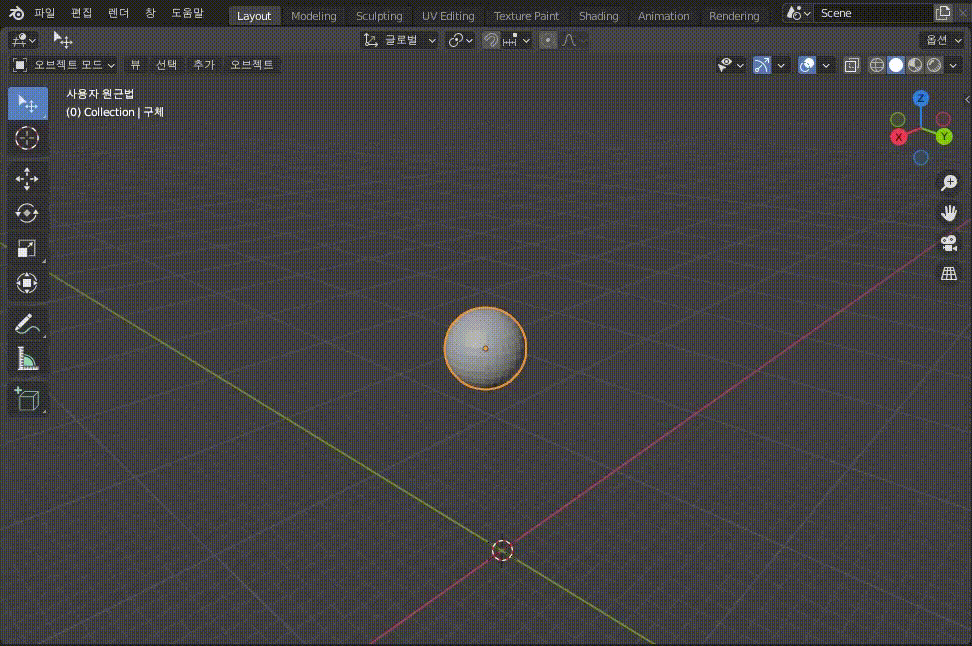Switch to the Texture Paint workspace tab
The height and width of the screenshot is (646, 972).
click(x=526, y=16)
